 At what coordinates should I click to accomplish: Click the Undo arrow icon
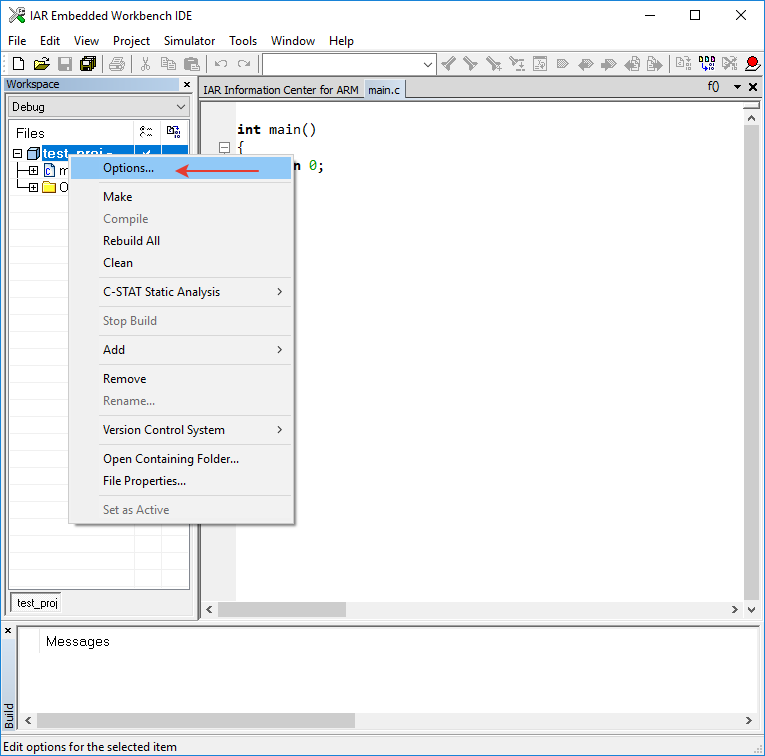coord(221,64)
